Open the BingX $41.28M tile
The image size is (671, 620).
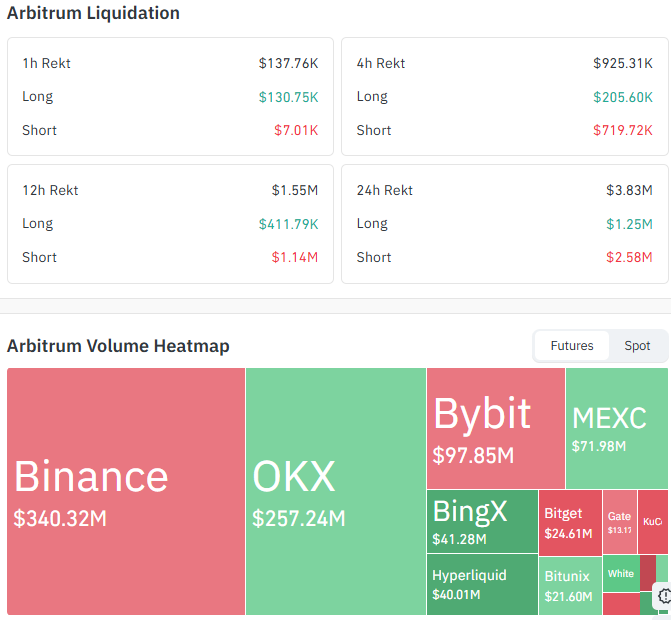point(482,521)
